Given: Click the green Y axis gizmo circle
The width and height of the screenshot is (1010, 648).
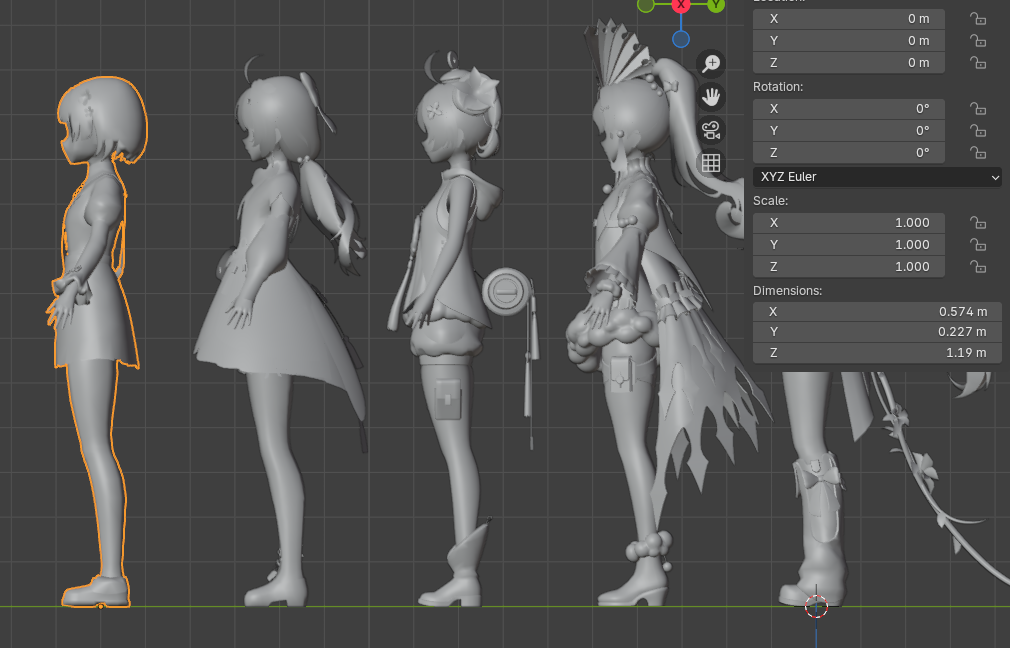Looking at the screenshot, I should point(716,5).
